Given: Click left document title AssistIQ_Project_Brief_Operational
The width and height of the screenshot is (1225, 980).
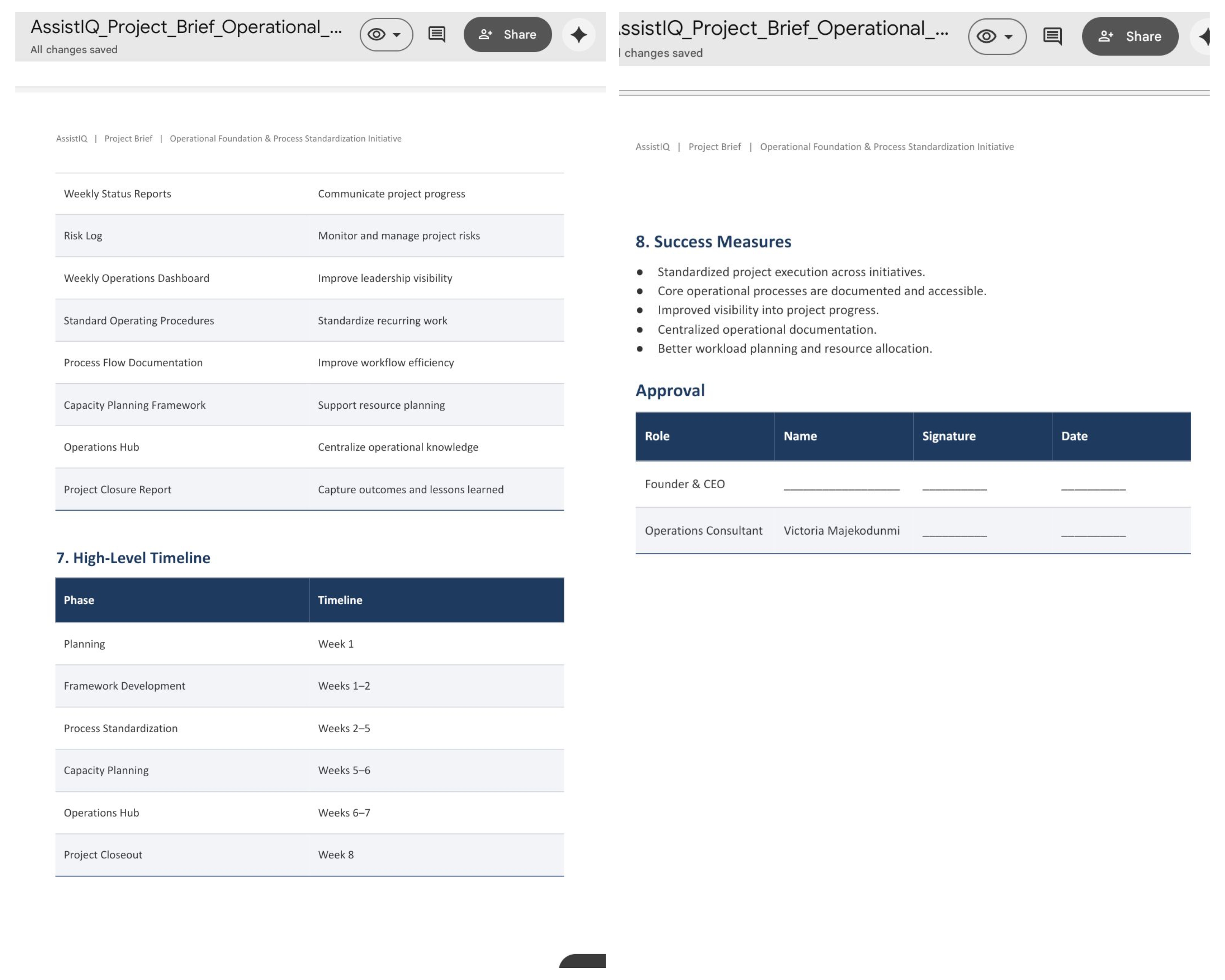Looking at the screenshot, I should 186,27.
